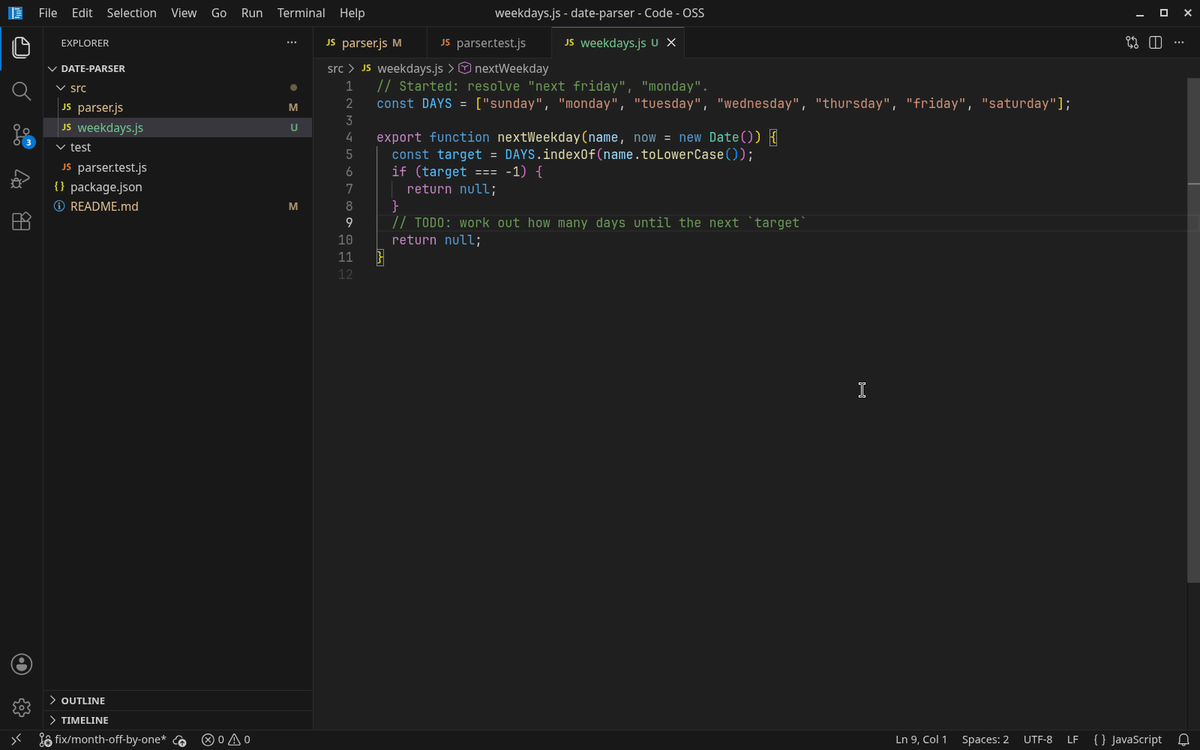Click the info icon beside README.md

click(x=60, y=207)
